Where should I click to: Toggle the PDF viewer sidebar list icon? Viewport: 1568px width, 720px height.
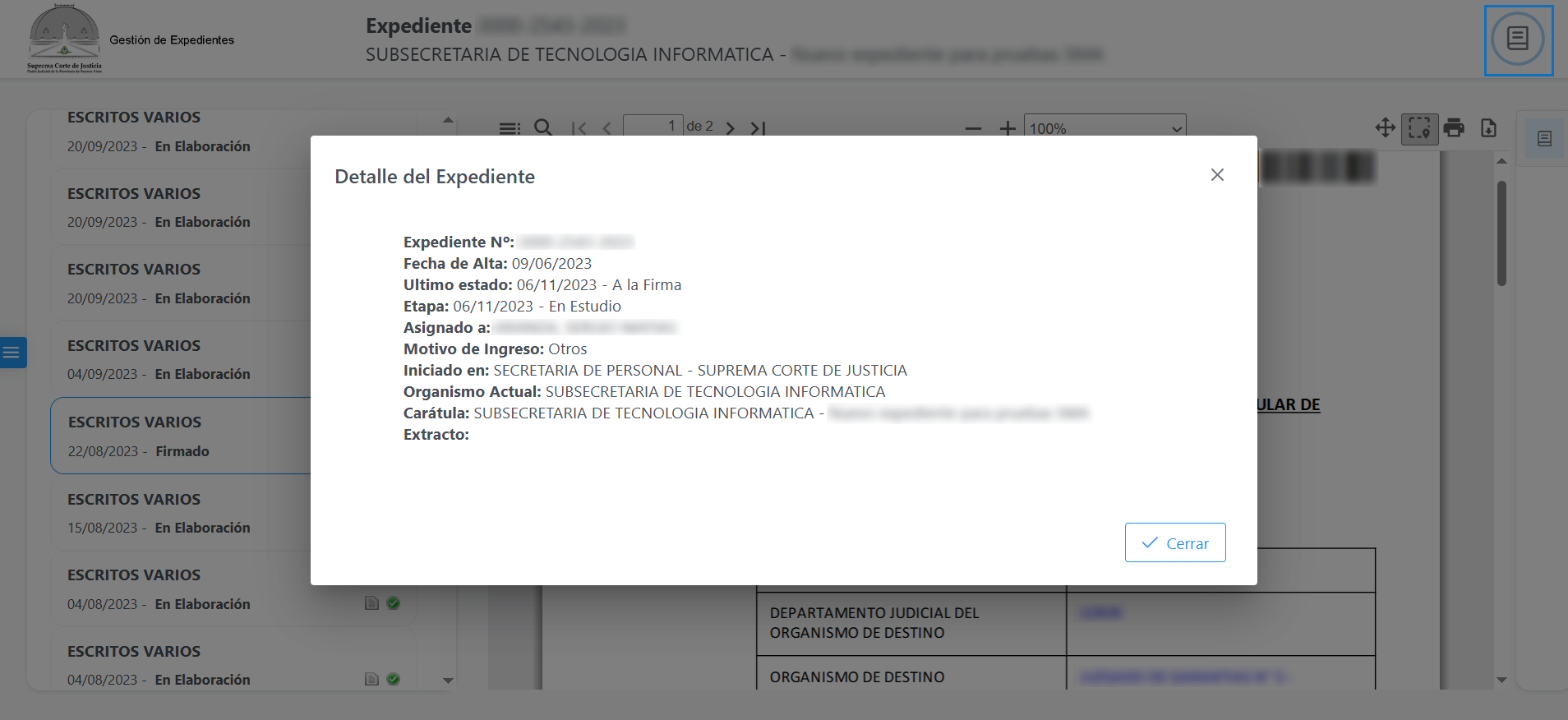tap(510, 128)
